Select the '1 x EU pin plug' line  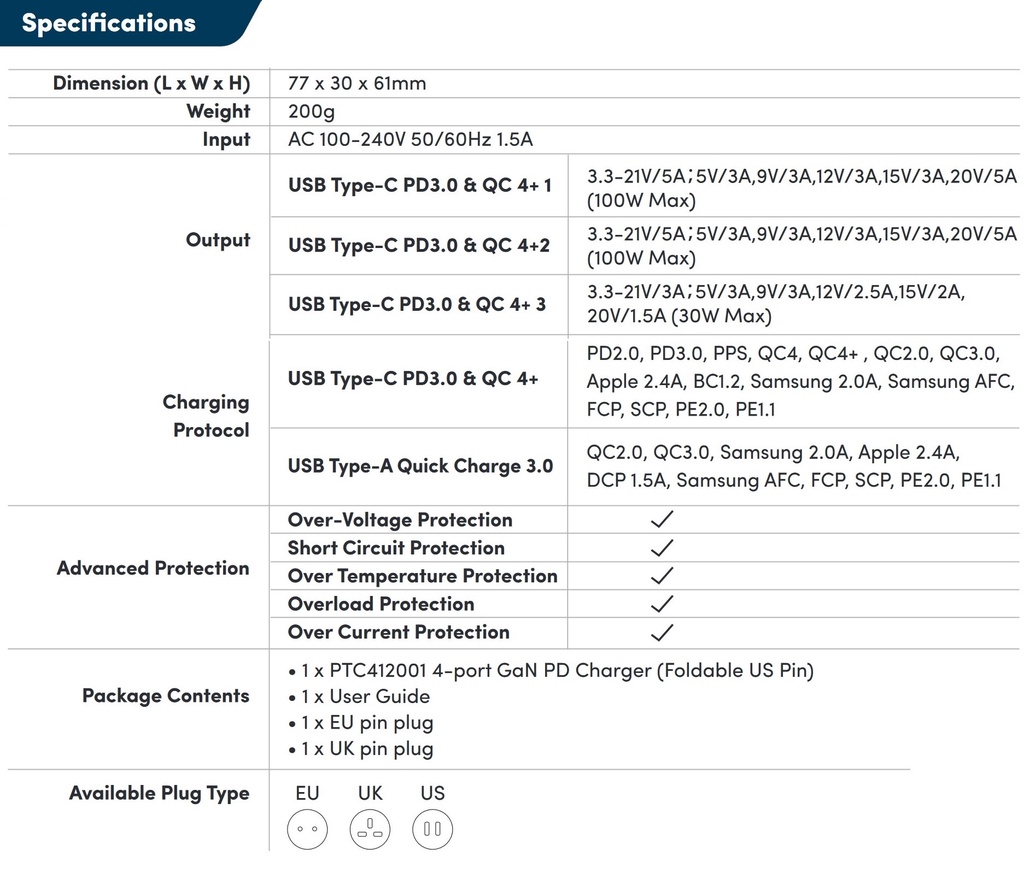coord(360,723)
